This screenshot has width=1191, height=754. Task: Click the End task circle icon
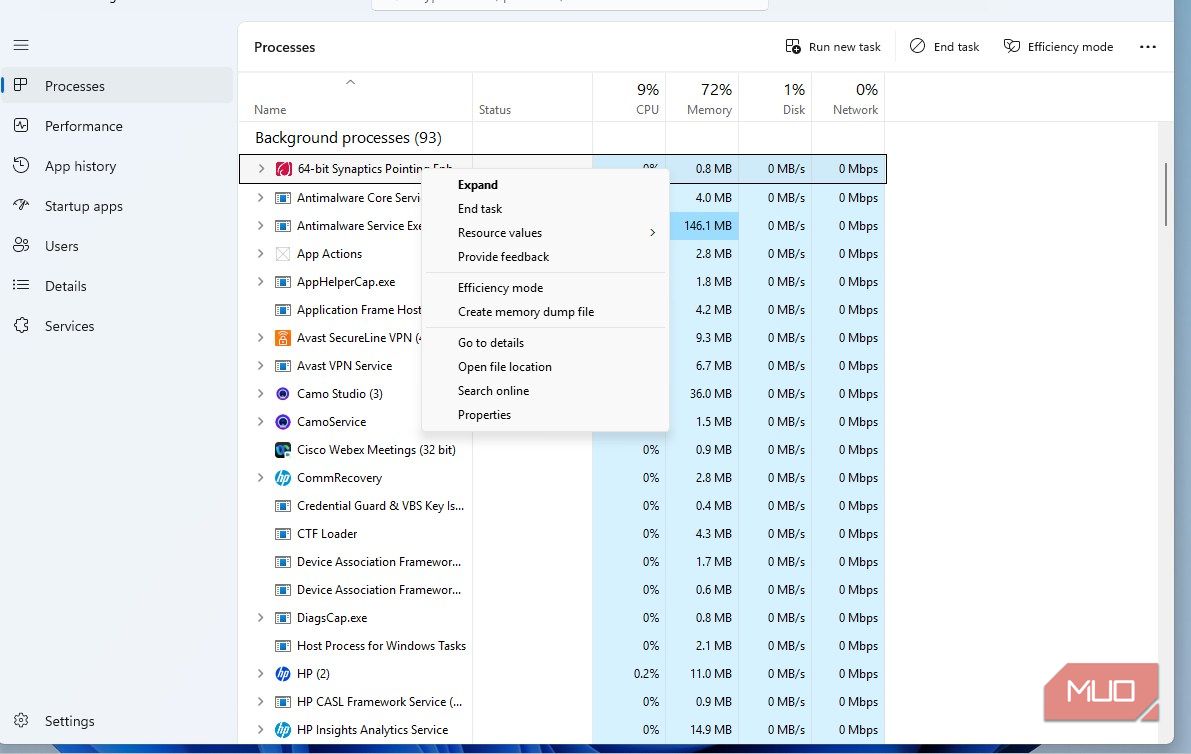coord(918,46)
